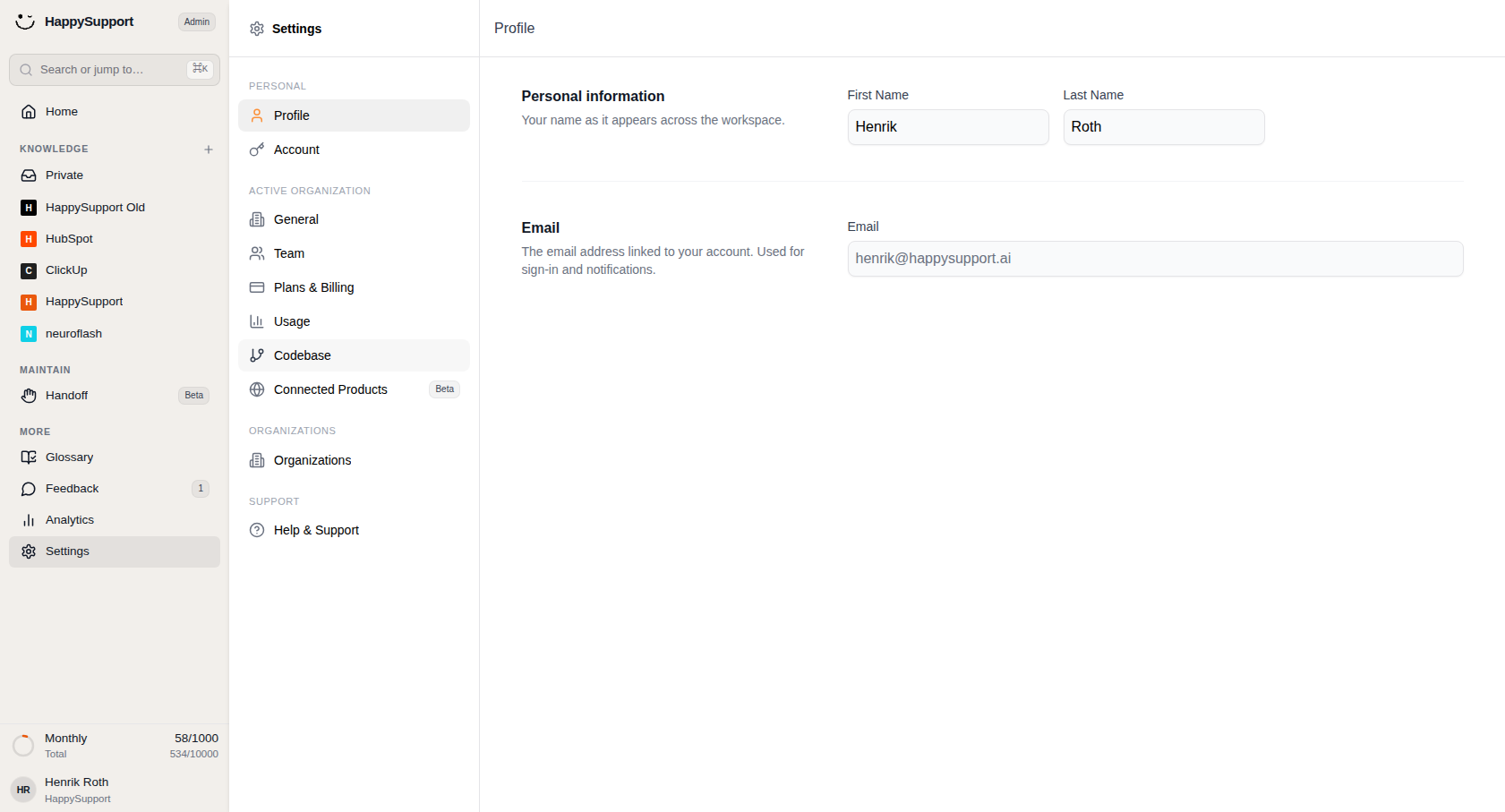
Task: Open Help & Support
Action: 354,530
